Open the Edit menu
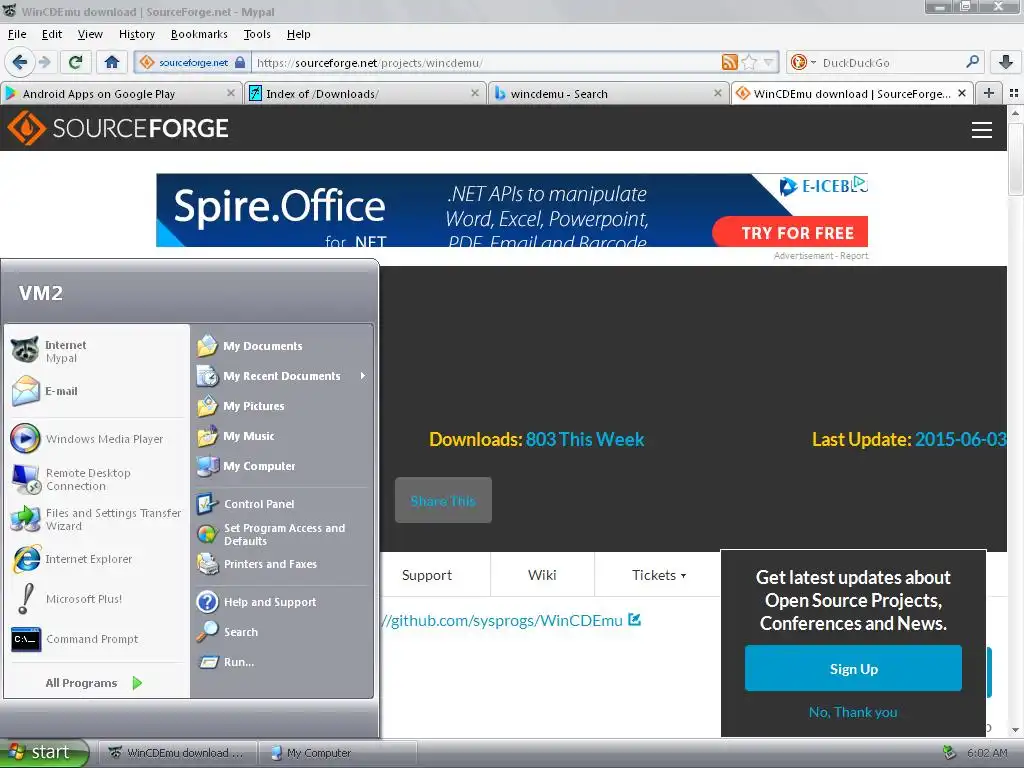 52,34
